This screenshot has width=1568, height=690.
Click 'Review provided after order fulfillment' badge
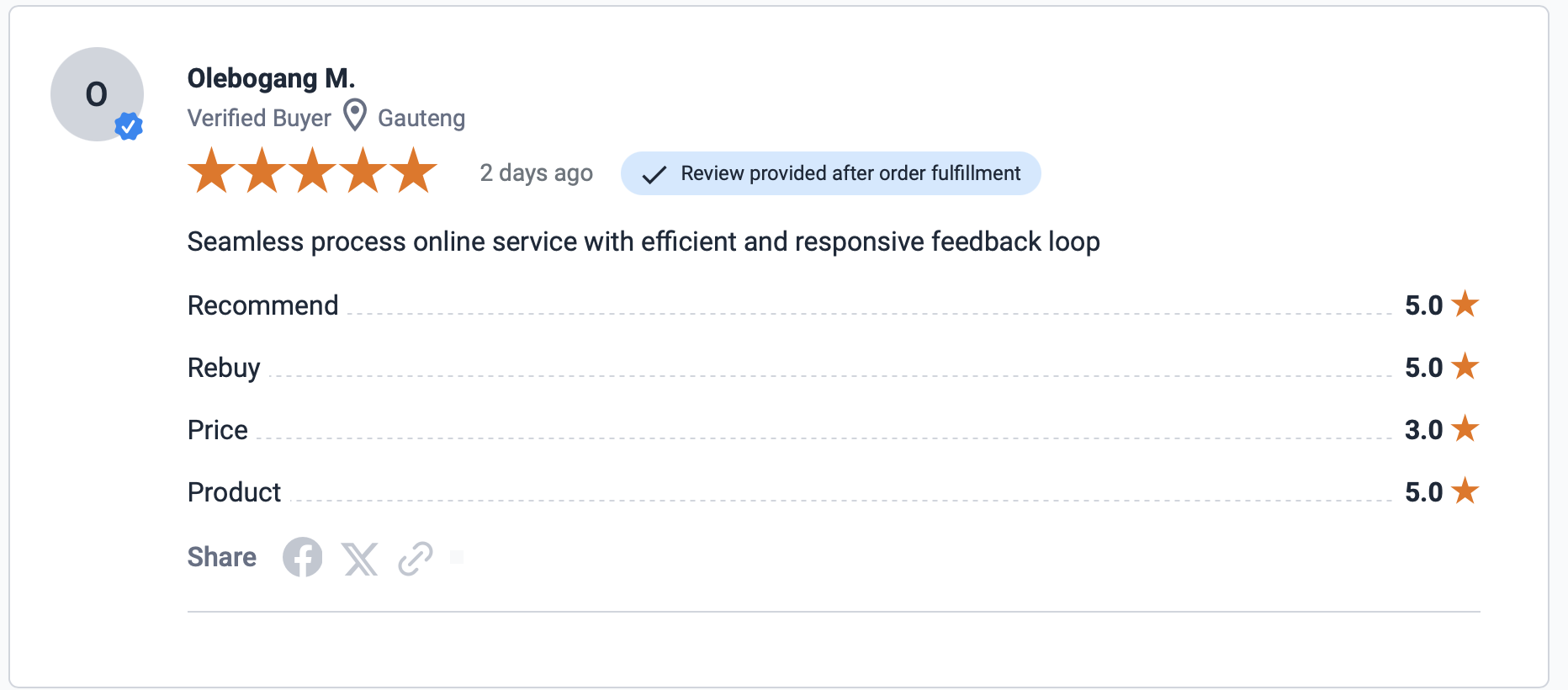[x=850, y=173]
